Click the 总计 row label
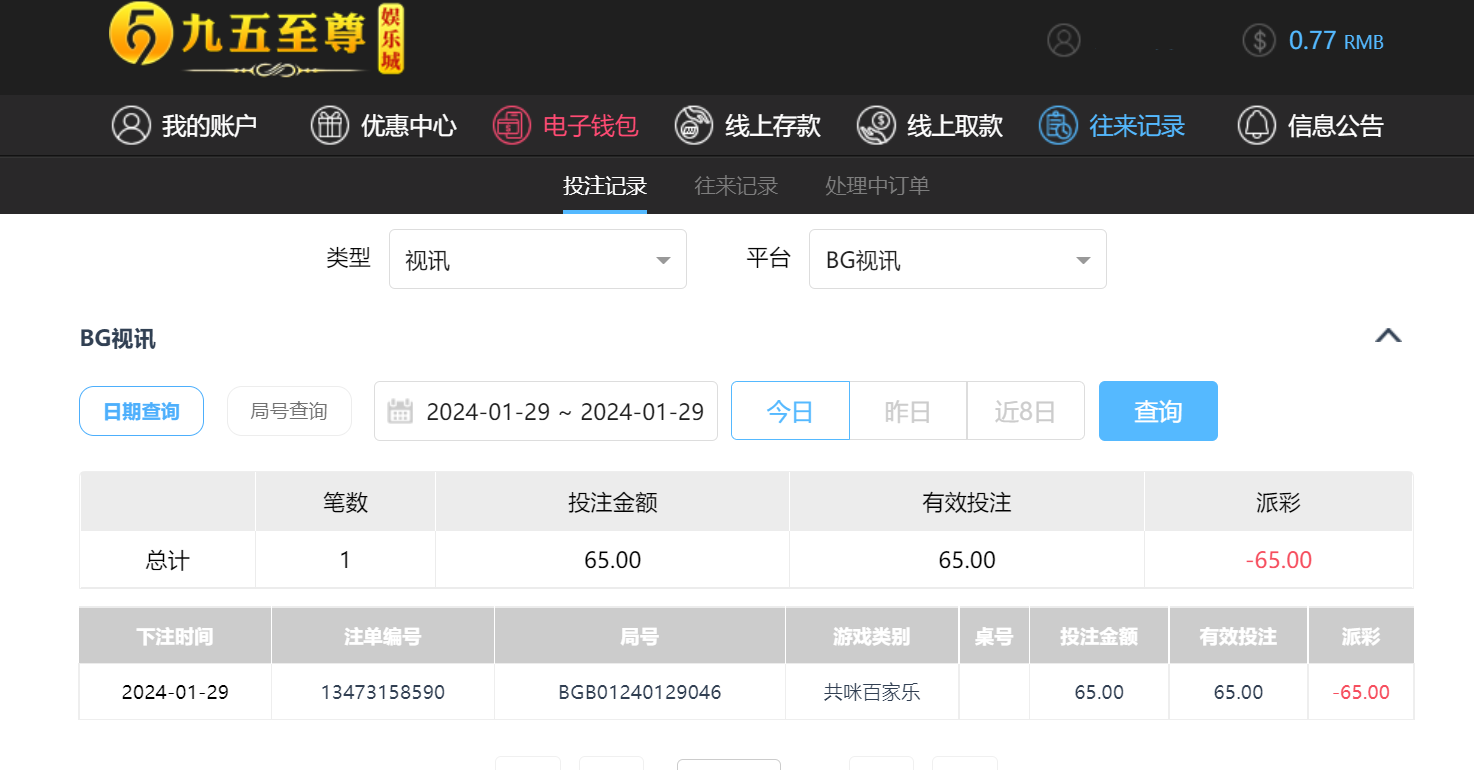 tap(167, 560)
